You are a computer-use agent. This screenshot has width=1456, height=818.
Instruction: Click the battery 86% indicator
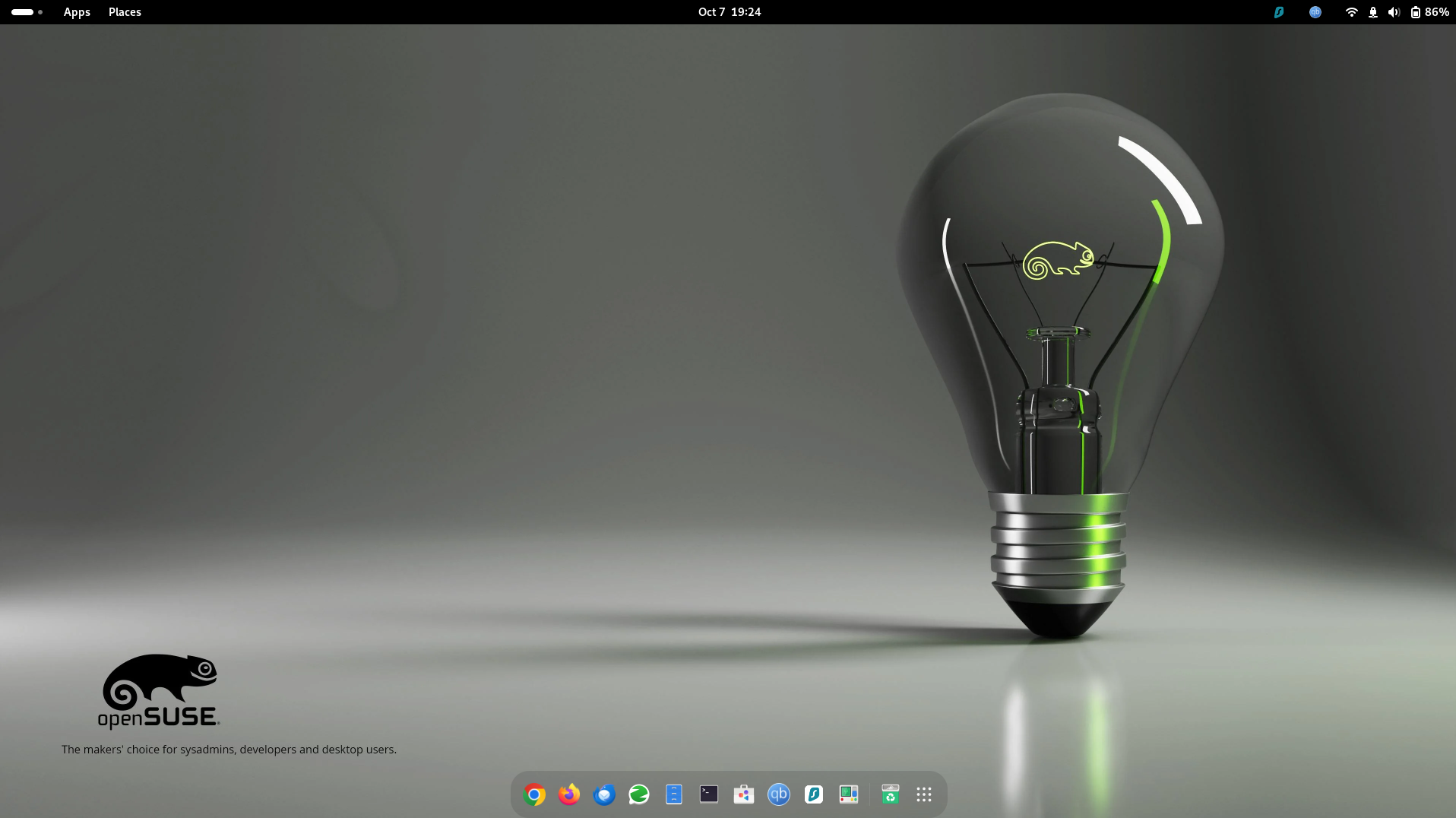coord(1430,12)
